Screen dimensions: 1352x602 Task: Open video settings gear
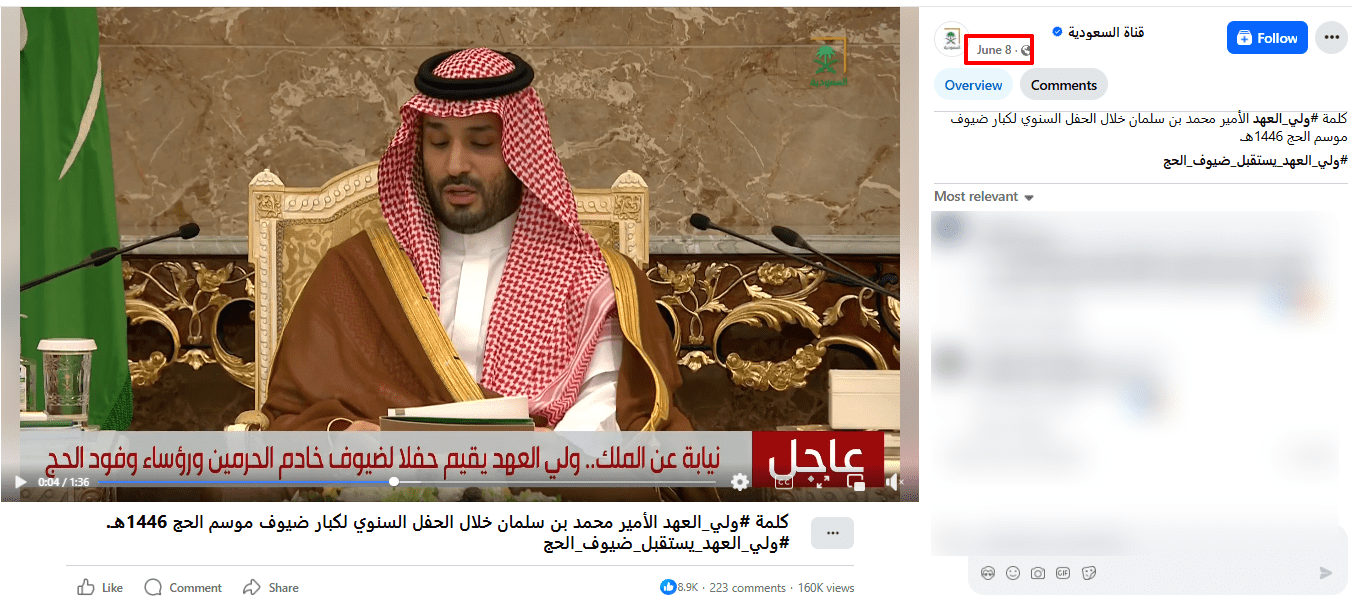click(x=740, y=482)
